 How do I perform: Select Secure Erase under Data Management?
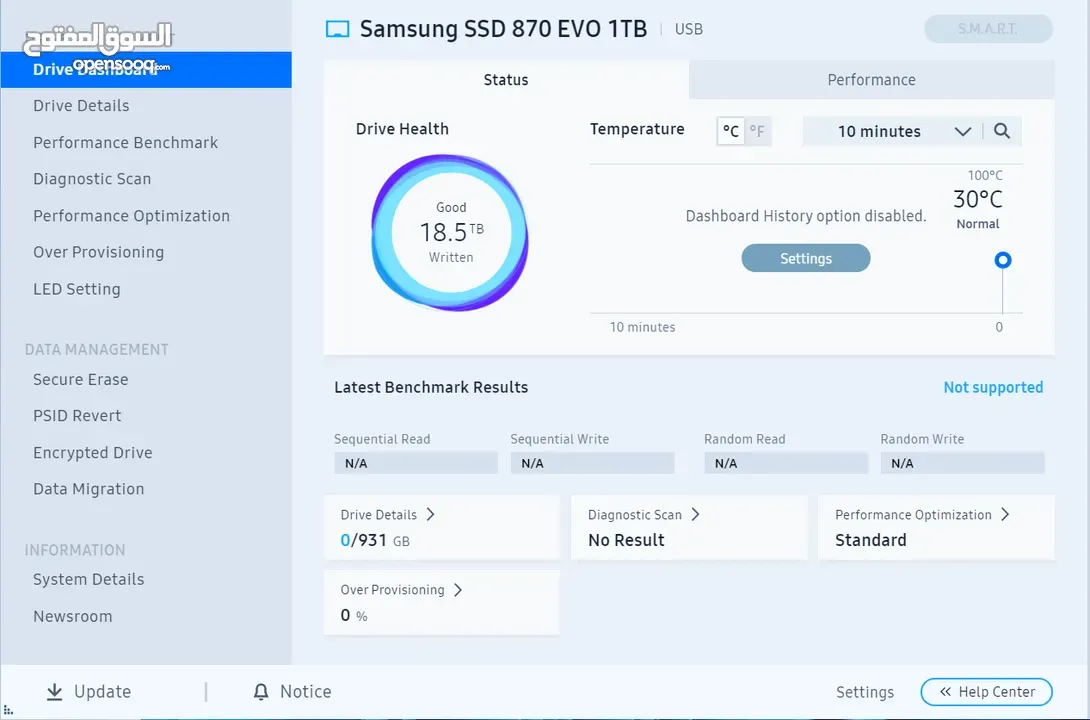81,379
